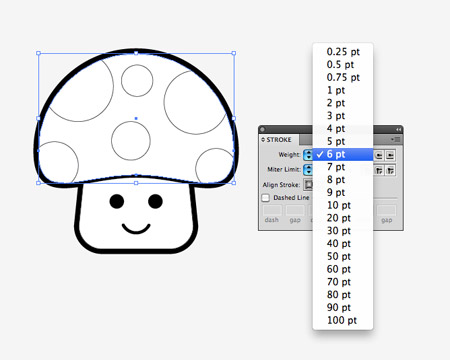Click the top-left selection bounding box handle
This screenshot has height=360, width=450.
pyautogui.click(x=38, y=53)
